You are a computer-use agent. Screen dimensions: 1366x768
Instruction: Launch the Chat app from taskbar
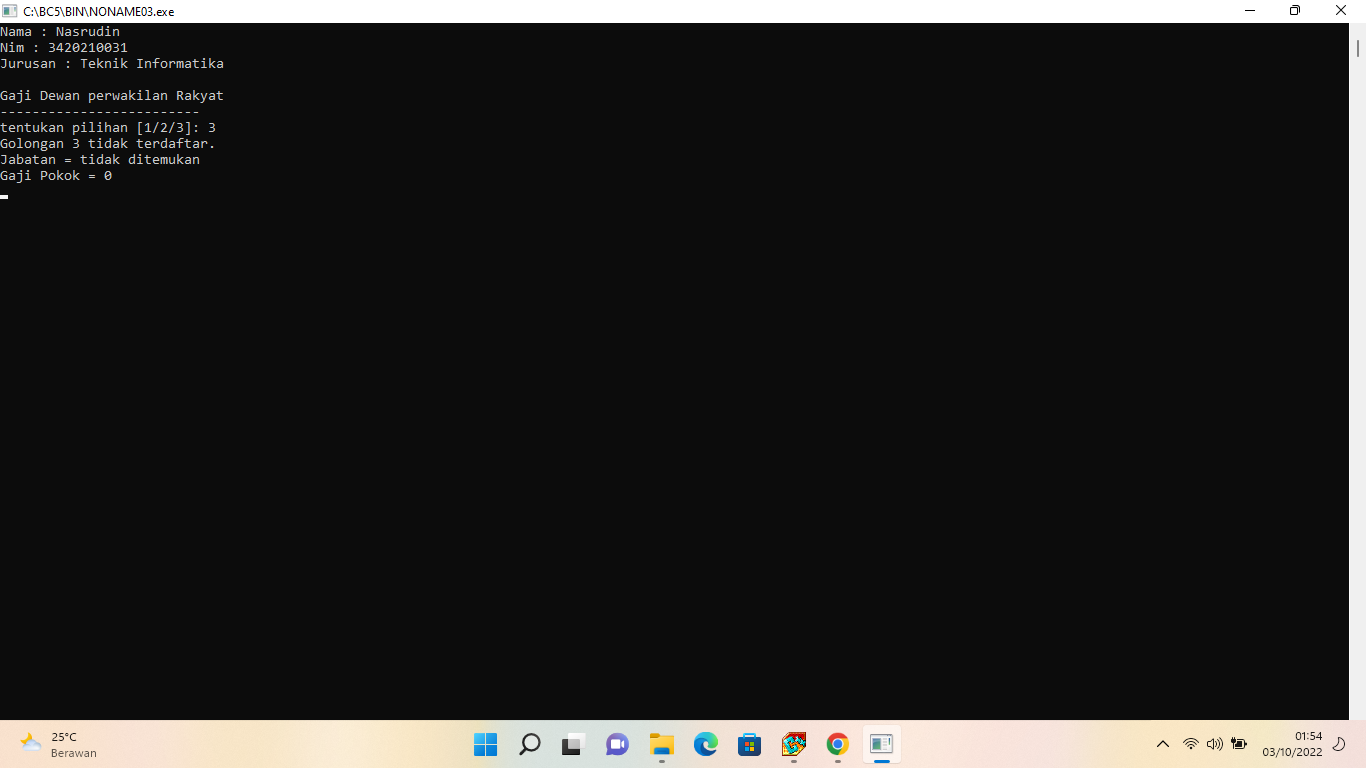click(617, 744)
